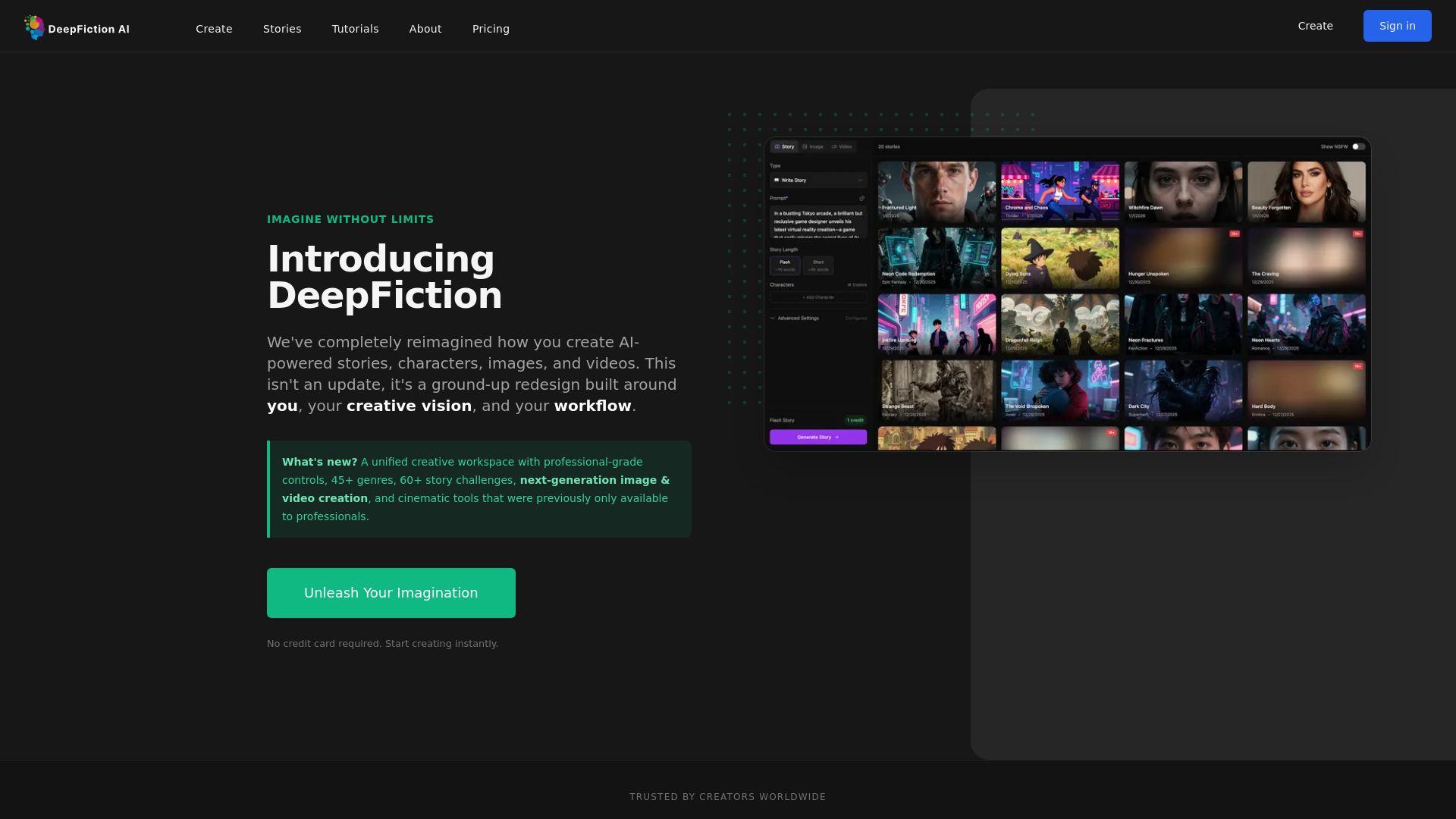Open the Strange Beast story thumbnail
1456x819 pixels.
click(x=937, y=391)
